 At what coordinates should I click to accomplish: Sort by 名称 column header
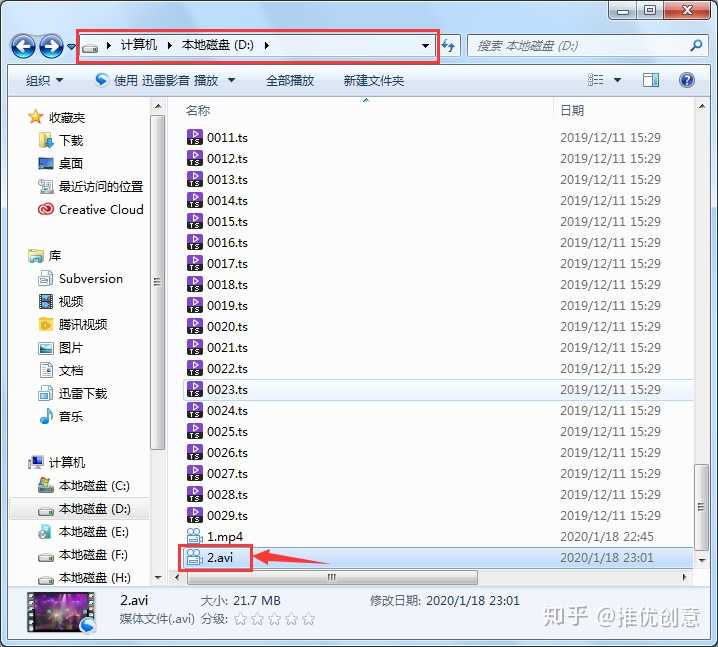(198, 110)
